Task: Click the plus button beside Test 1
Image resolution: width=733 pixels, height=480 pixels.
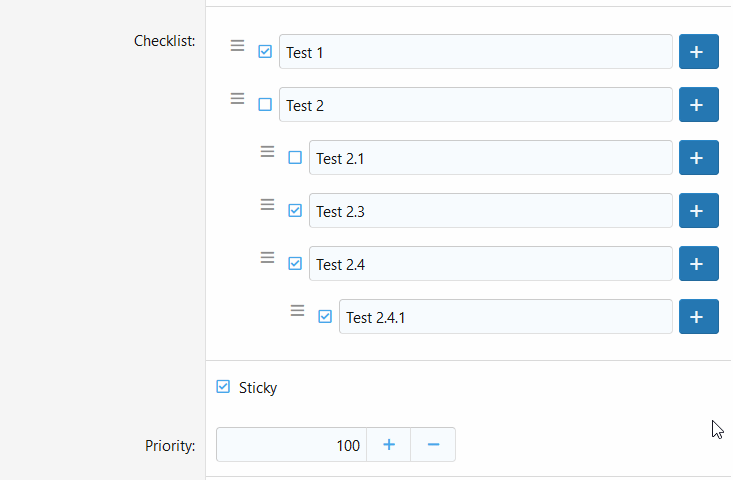Action: click(x=698, y=51)
